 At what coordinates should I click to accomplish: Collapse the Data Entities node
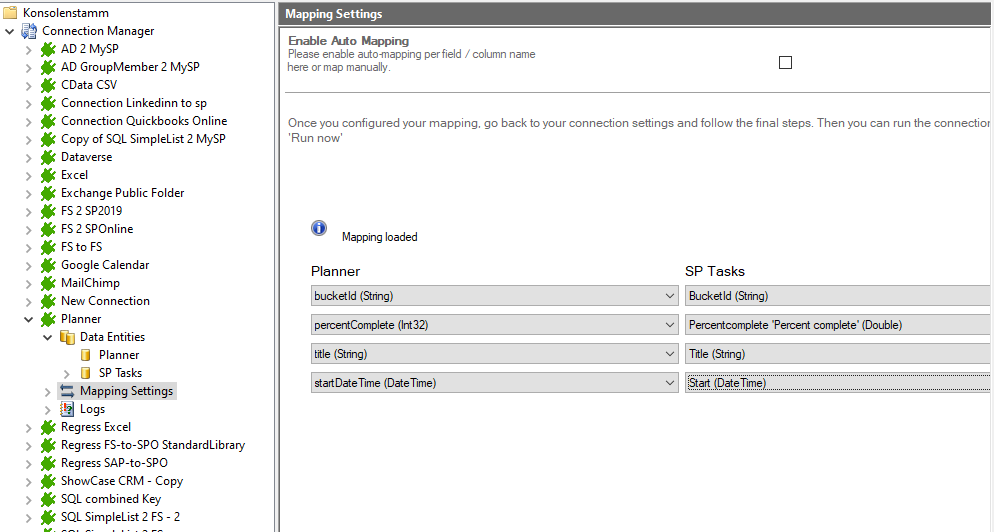click(x=48, y=337)
